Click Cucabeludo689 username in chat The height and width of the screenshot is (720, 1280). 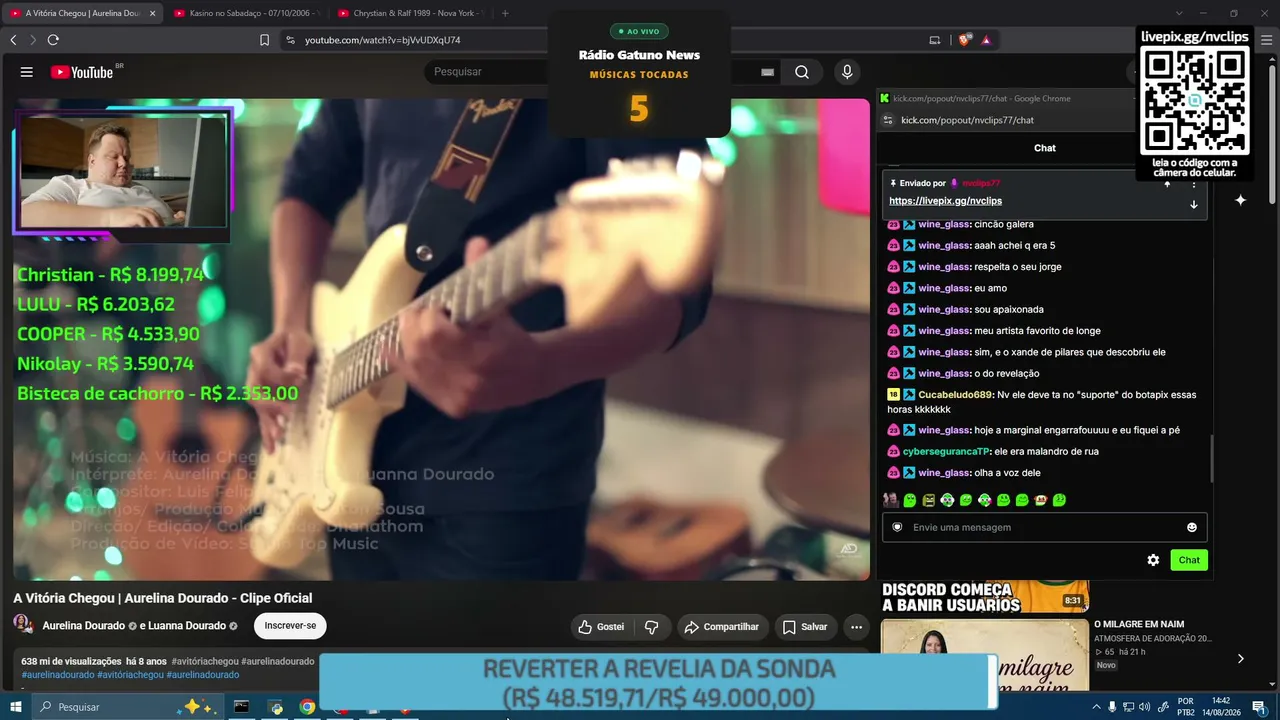(955, 395)
